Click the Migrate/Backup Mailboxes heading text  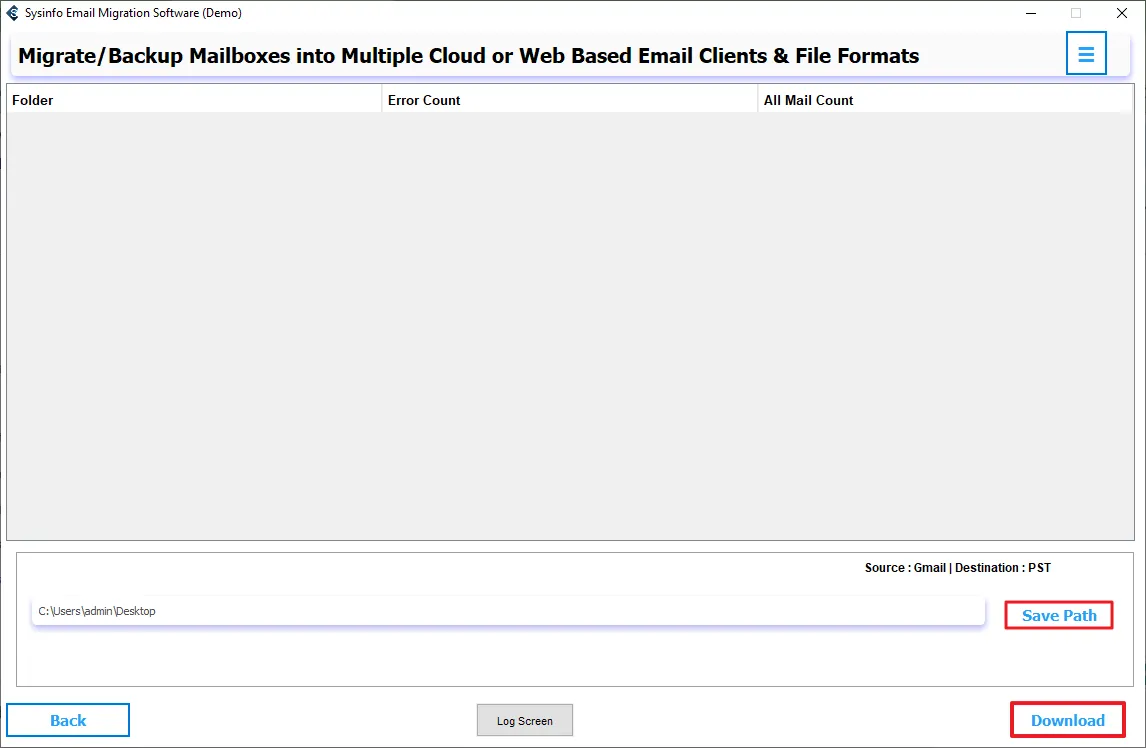(x=468, y=56)
